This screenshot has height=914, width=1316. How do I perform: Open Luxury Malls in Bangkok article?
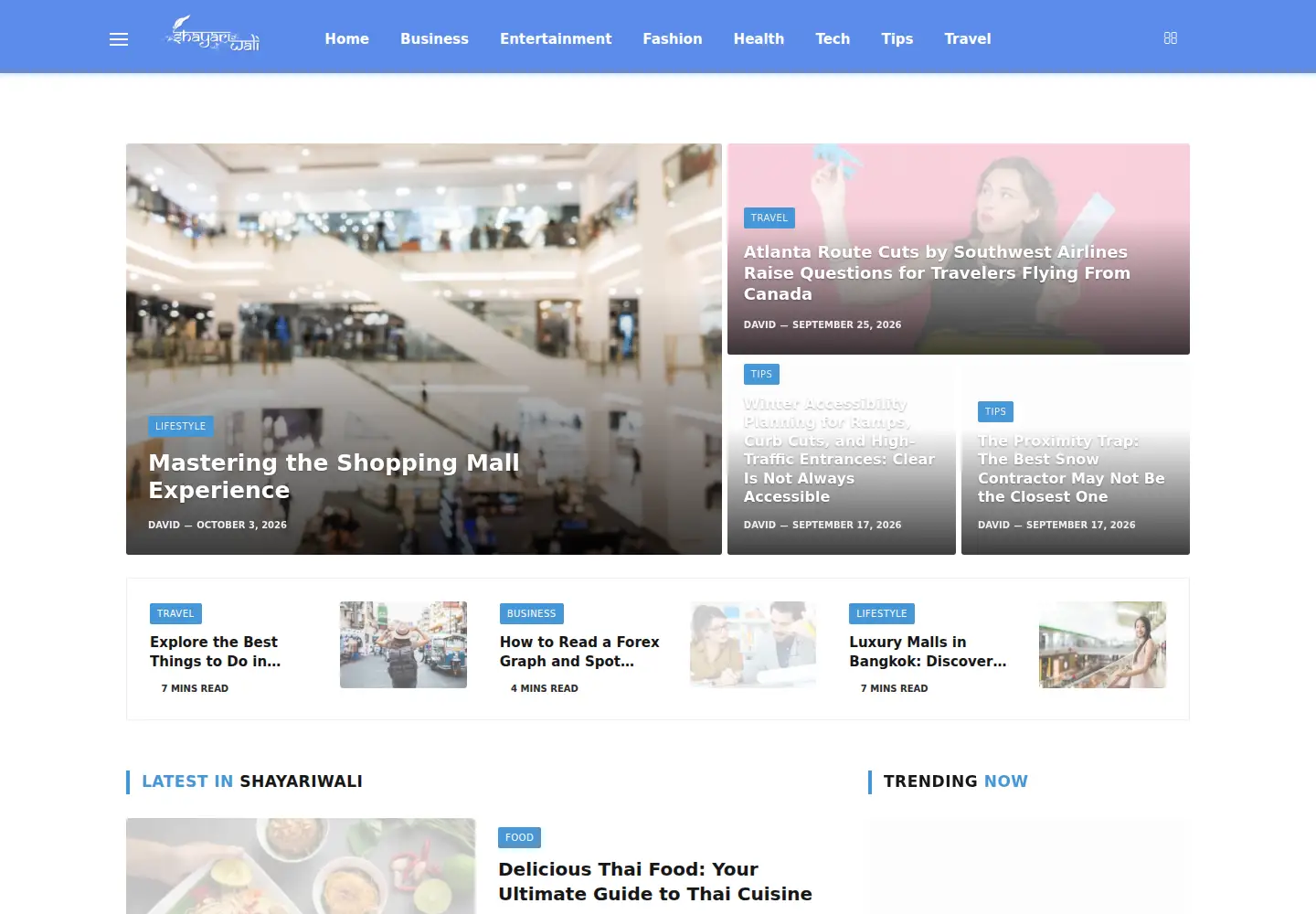[x=928, y=652]
